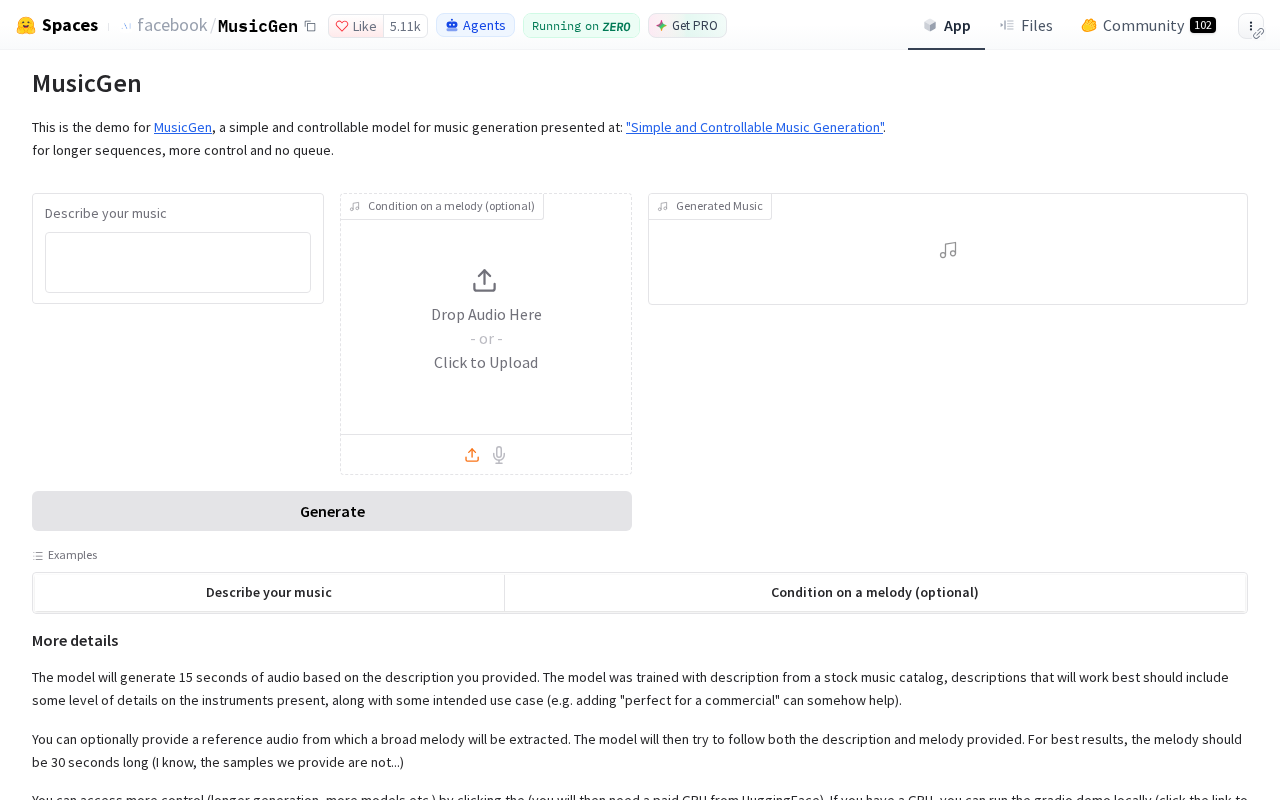
Task: Click the link icon near the top-right corner
Action: [1258, 34]
